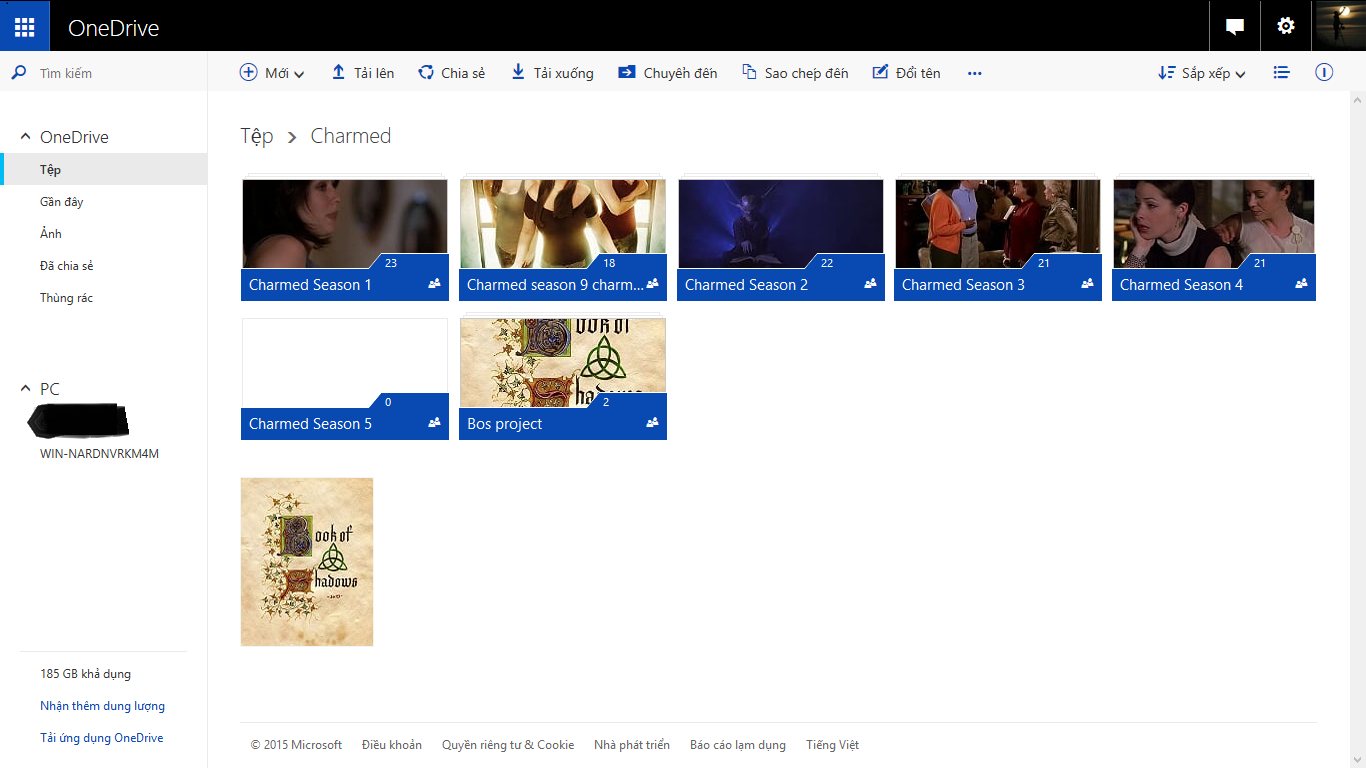The image size is (1366, 768).
Task: Click Báo cáo lạm dụng footer link
Action: pyautogui.click(x=738, y=745)
